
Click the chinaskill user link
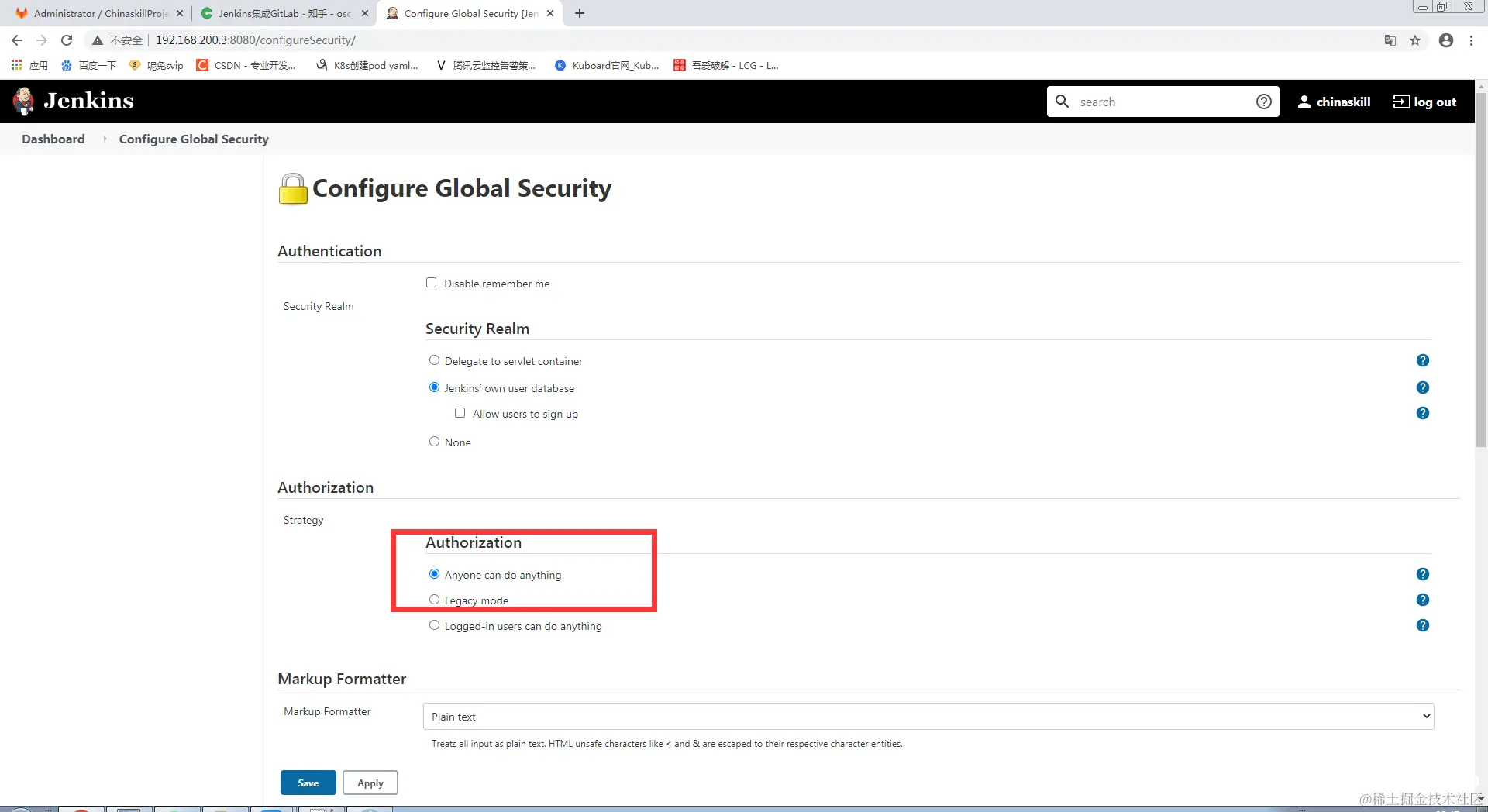1334,101
